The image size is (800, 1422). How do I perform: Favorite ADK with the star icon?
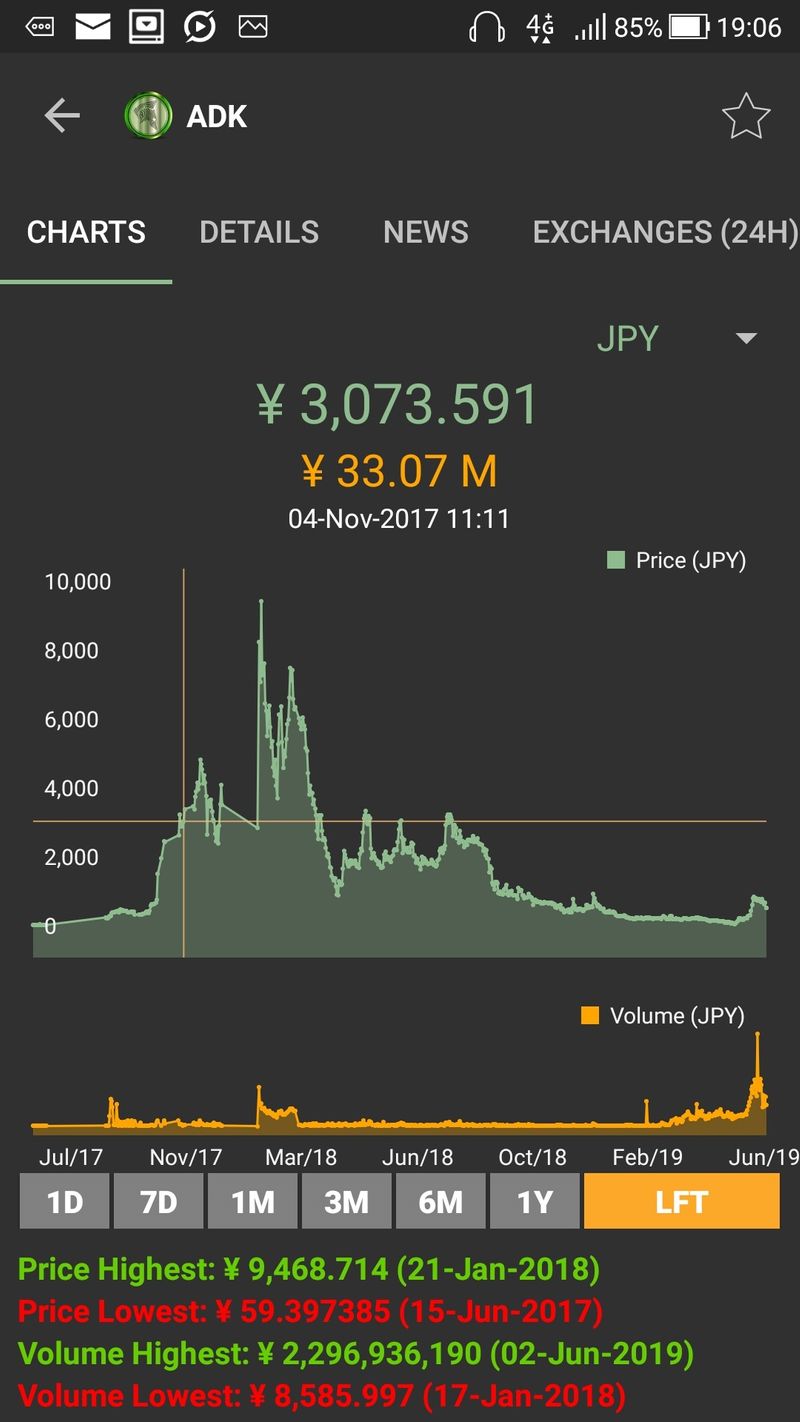coord(745,118)
